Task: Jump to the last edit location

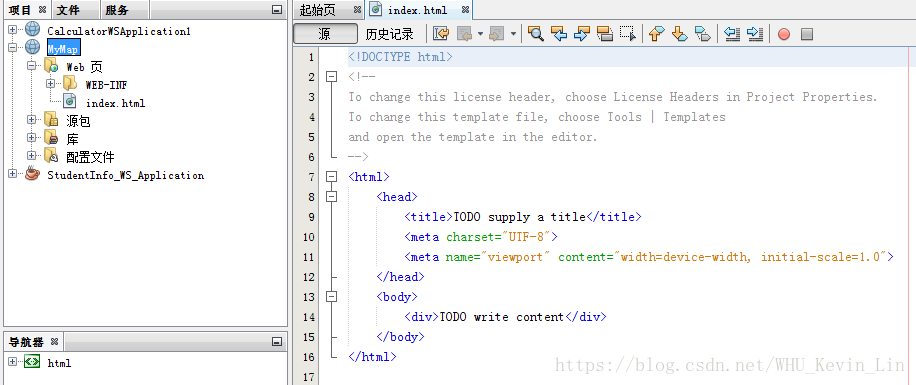Action: pos(440,34)
